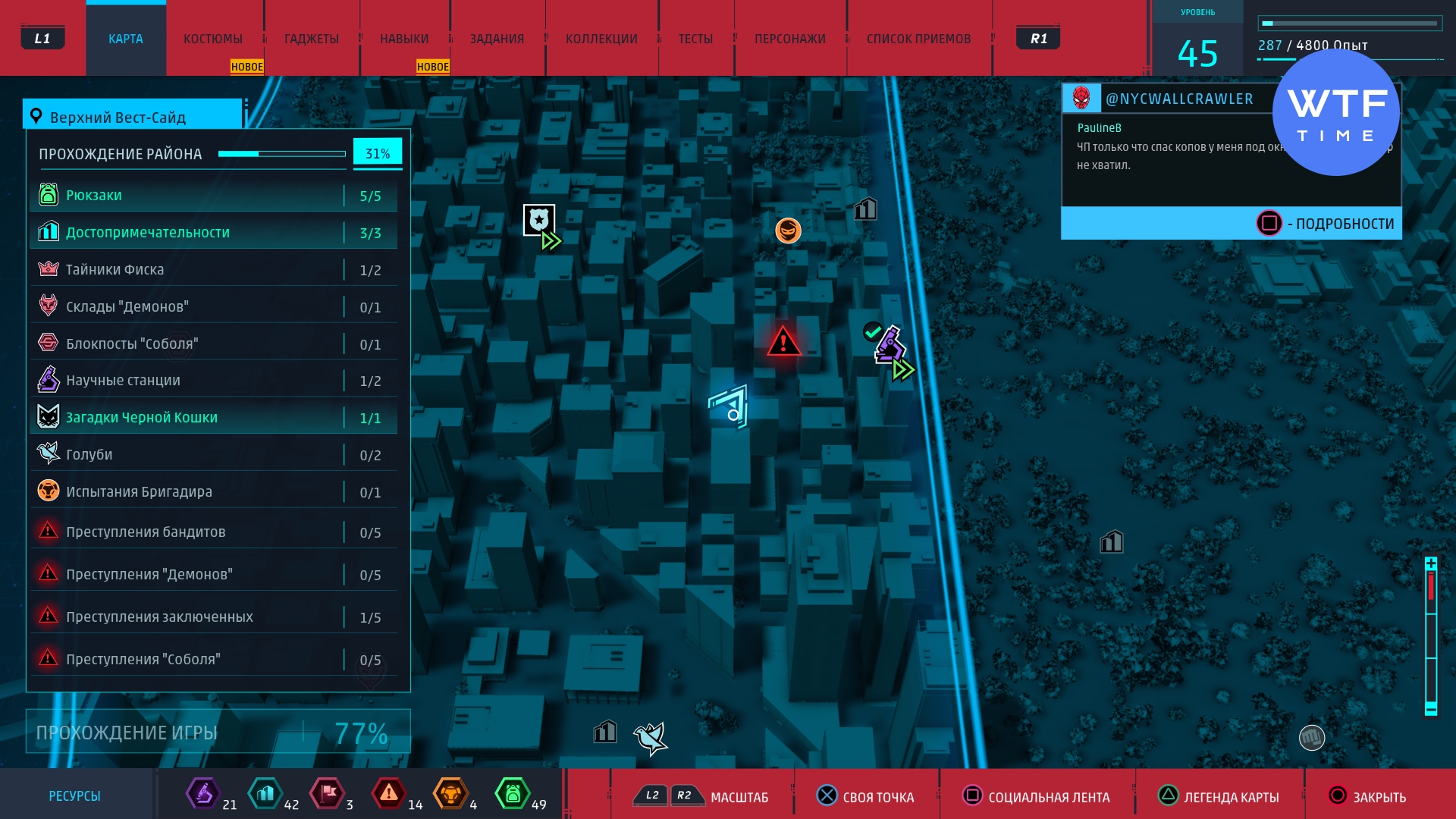Screen dimensions: 1456x819
Task: Click the orange Taskmaster challenge marker
Action: (788, 230)
